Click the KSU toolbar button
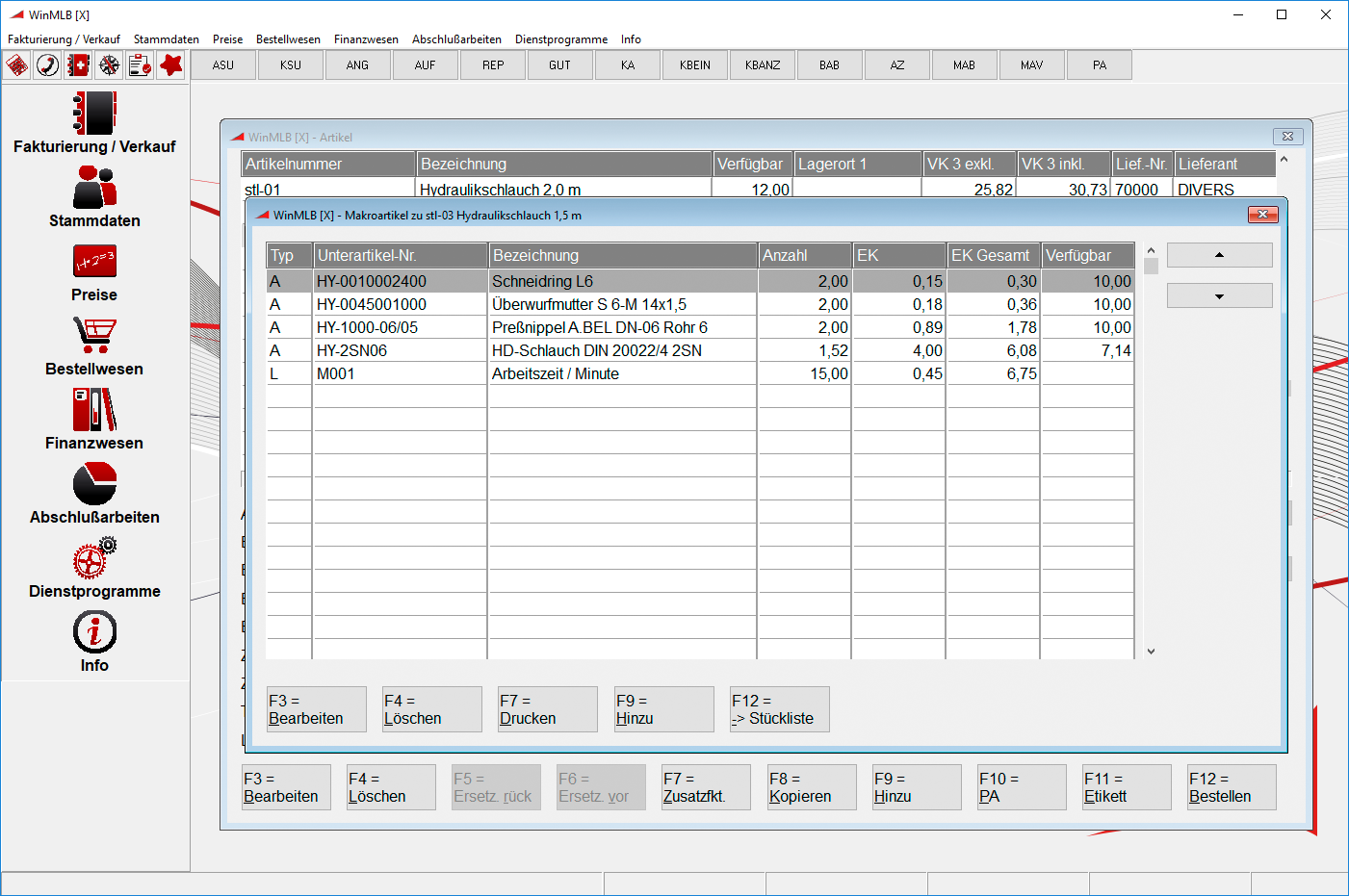The width and height of the screenshot is (1349, 896). pyautogui.click(x=291, y=65)
